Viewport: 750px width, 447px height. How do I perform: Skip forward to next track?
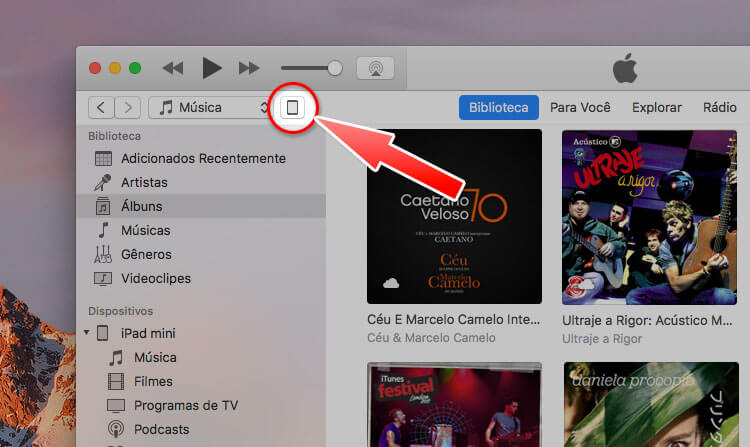[249, 68]
